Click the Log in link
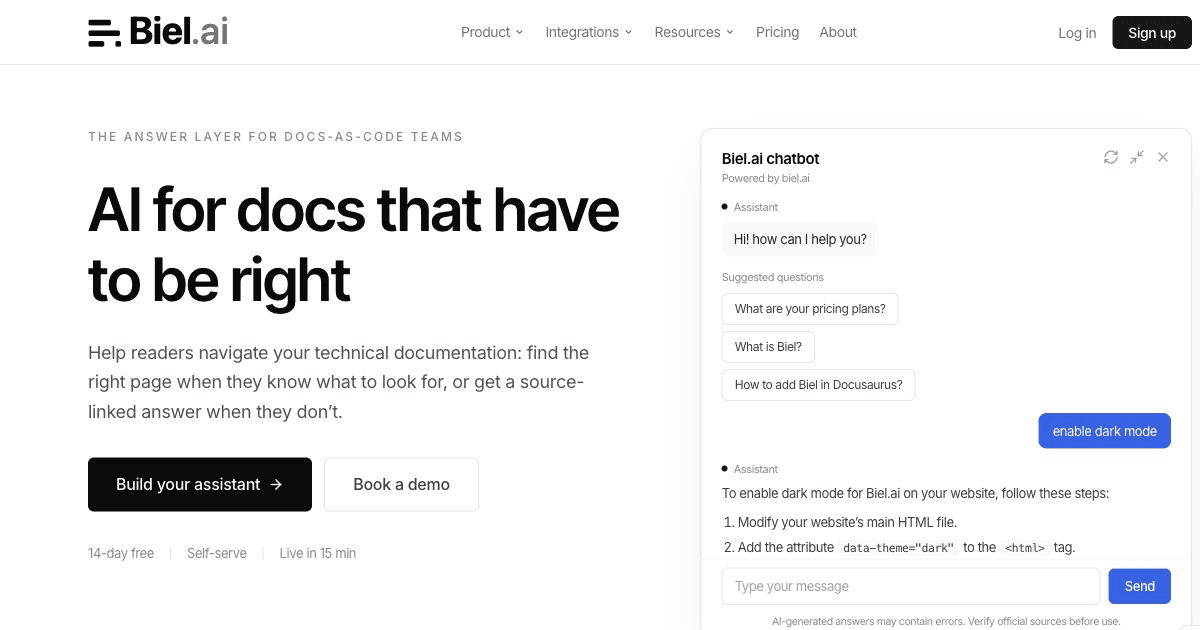This screenshot has width=1200, height=630. (1077, 33)
